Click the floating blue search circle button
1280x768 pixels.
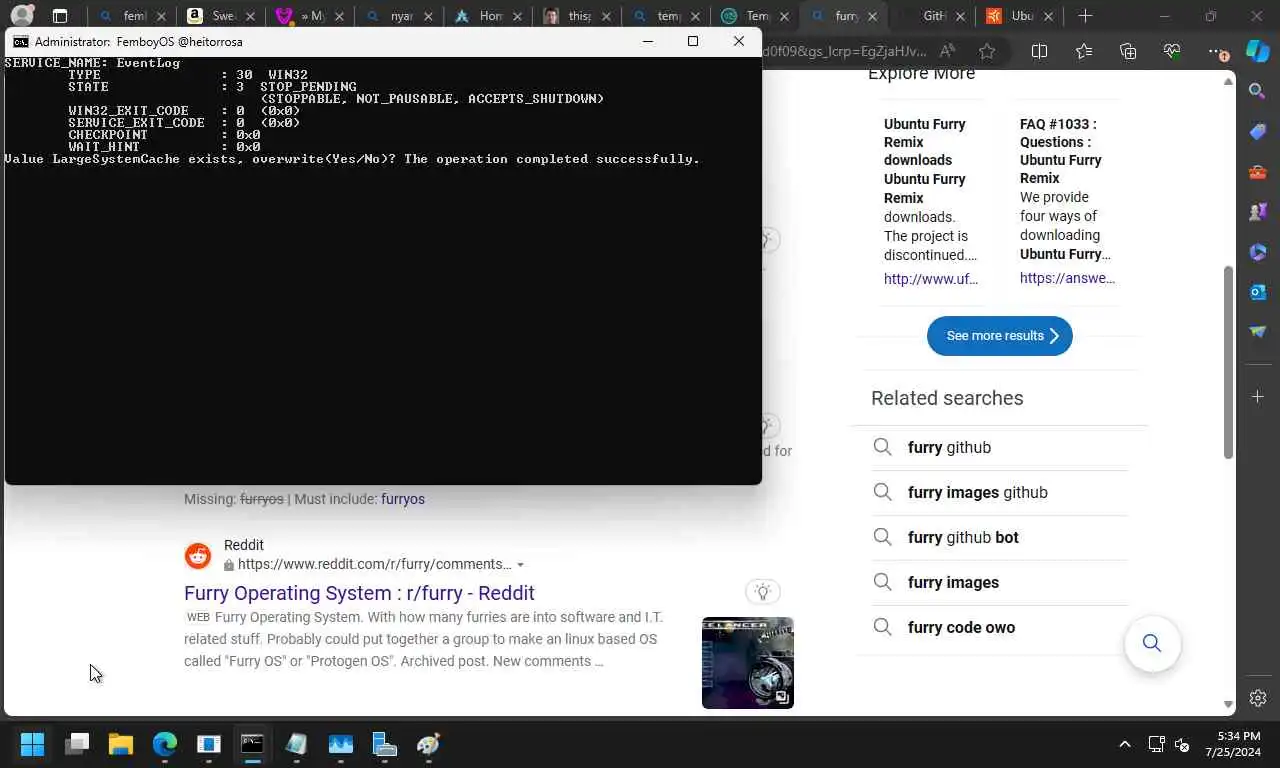(x=1152, y=643)
